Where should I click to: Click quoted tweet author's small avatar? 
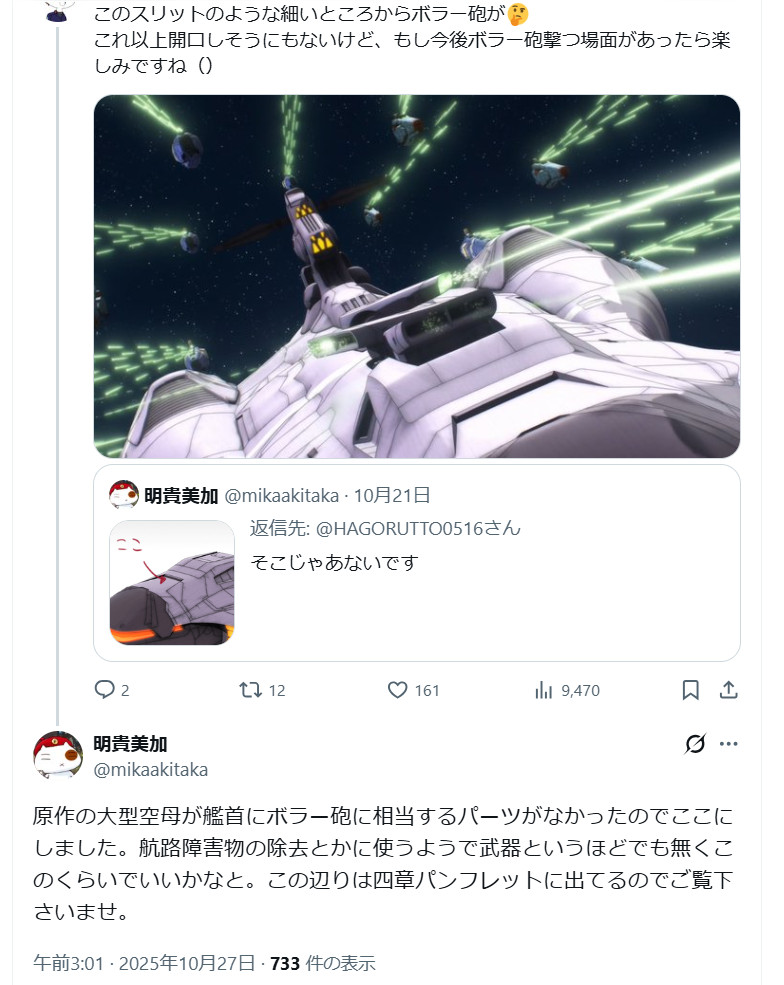(124, 495)
